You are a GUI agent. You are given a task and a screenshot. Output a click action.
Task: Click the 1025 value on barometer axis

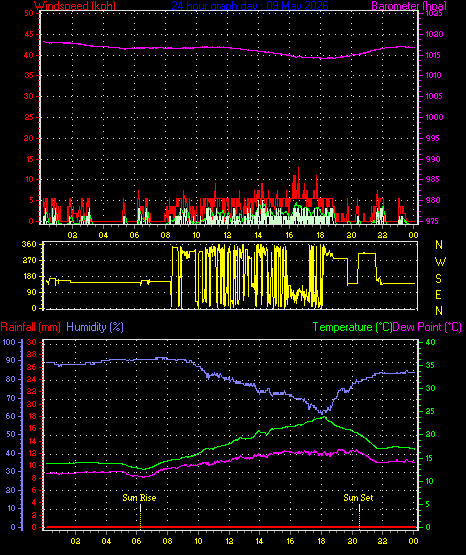pyautogui.click(x=434, y=14)
